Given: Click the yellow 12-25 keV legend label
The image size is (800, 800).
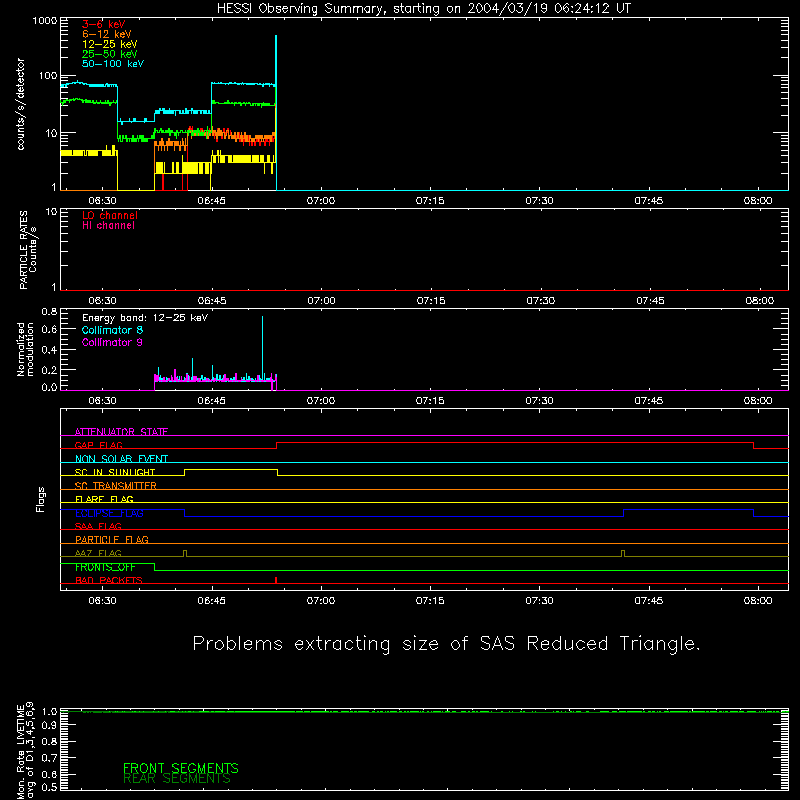Looking at the screenshot, I should (x=110, y=44).
